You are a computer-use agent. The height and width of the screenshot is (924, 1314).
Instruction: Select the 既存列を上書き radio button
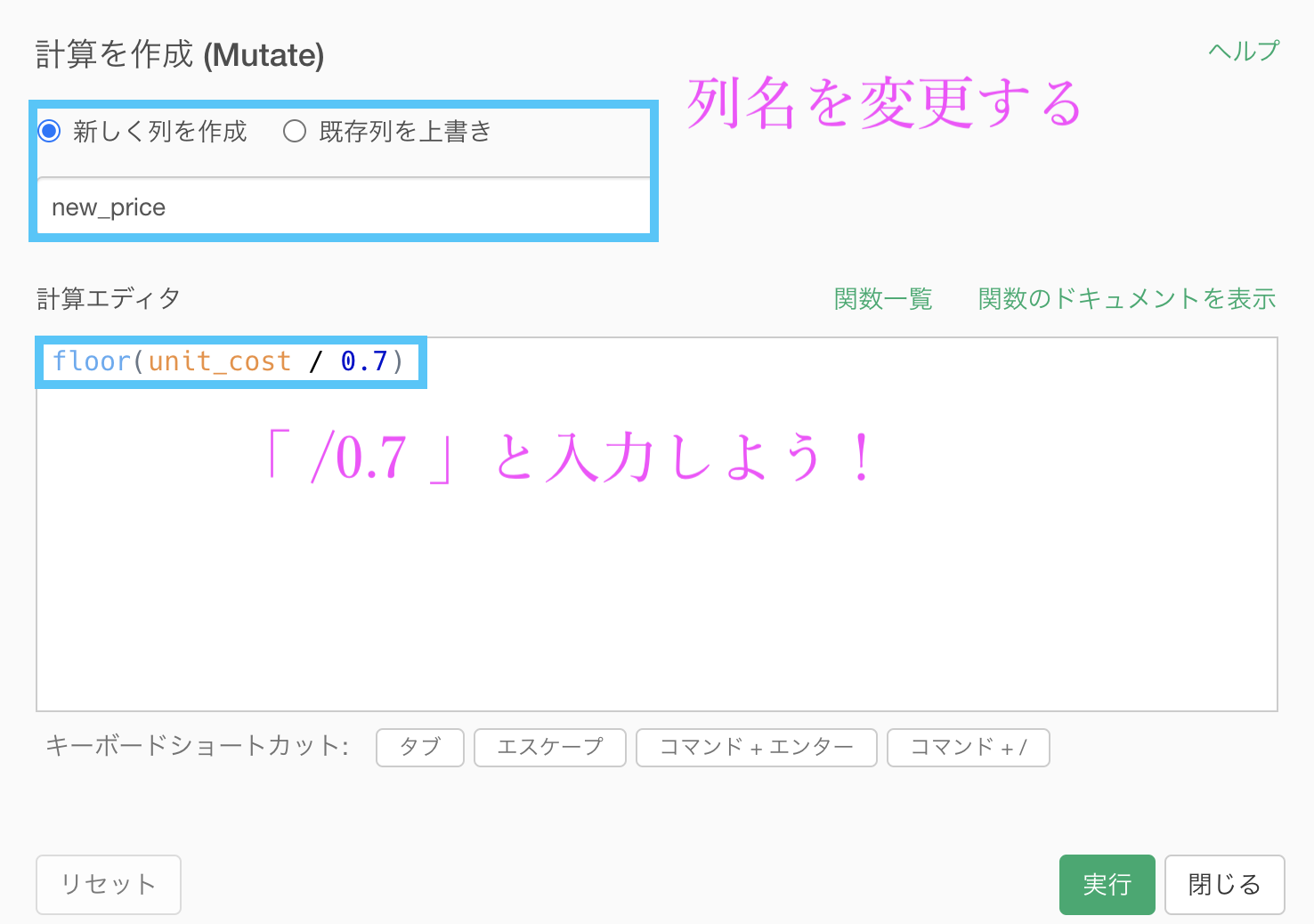(x=295, y=132)
